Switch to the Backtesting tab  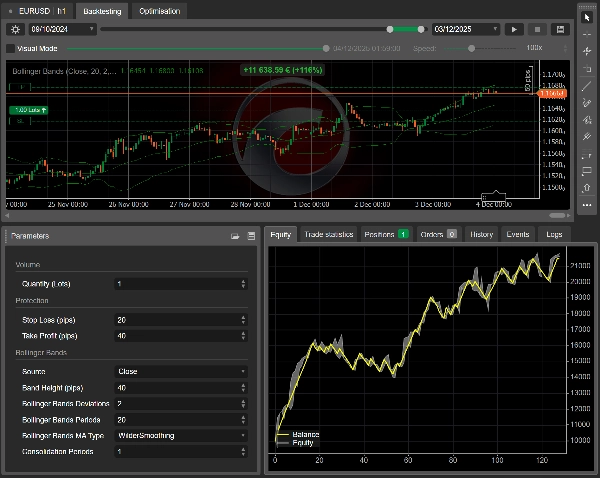point(102,11)
